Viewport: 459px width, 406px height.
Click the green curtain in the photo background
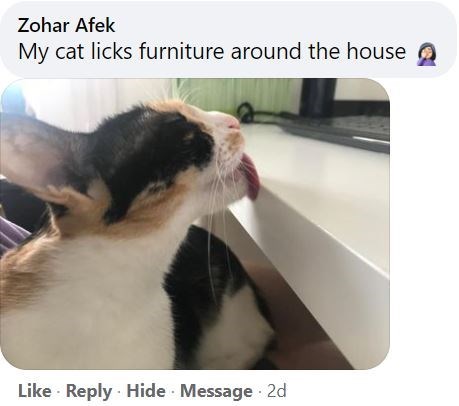[x=238, y=92]
